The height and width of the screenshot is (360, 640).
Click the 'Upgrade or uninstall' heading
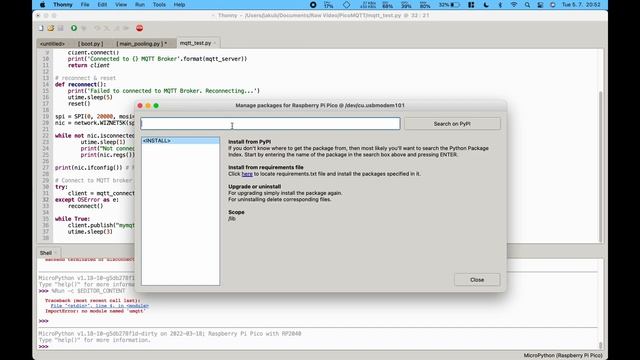point(255,187)
